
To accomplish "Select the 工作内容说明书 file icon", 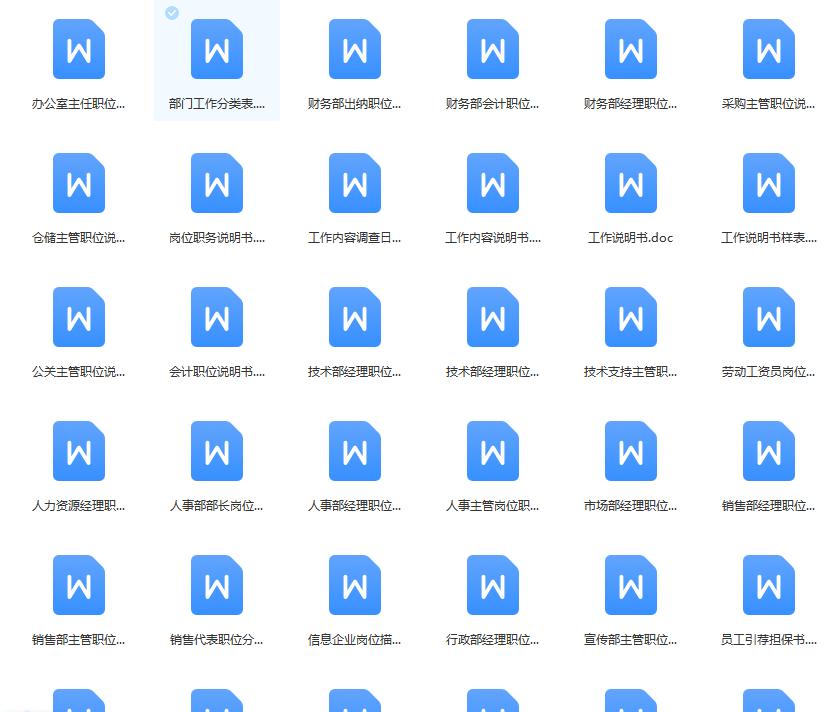I will pos(493,183).
